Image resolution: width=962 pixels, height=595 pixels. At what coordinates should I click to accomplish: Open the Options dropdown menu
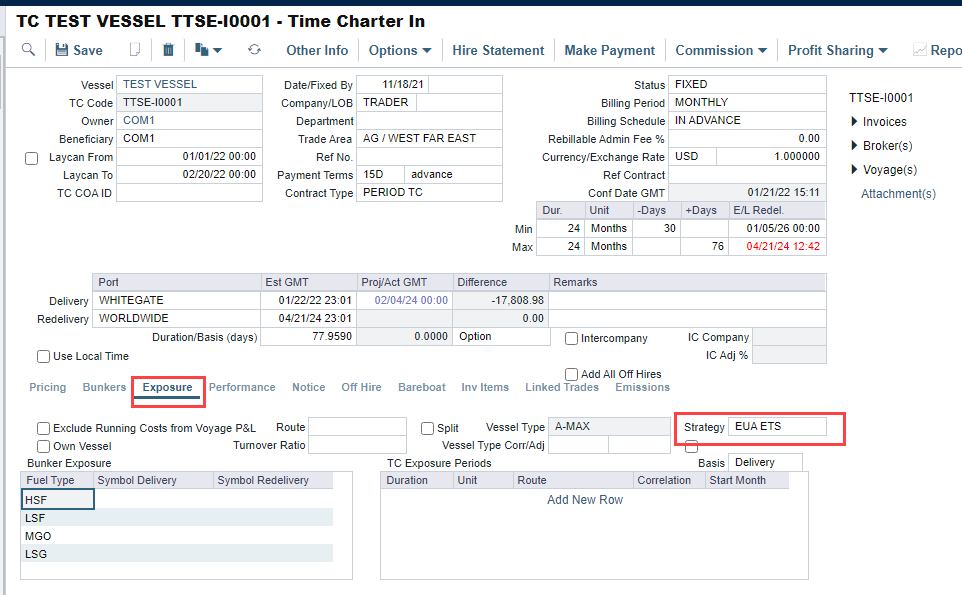click(x=399, y=50)
